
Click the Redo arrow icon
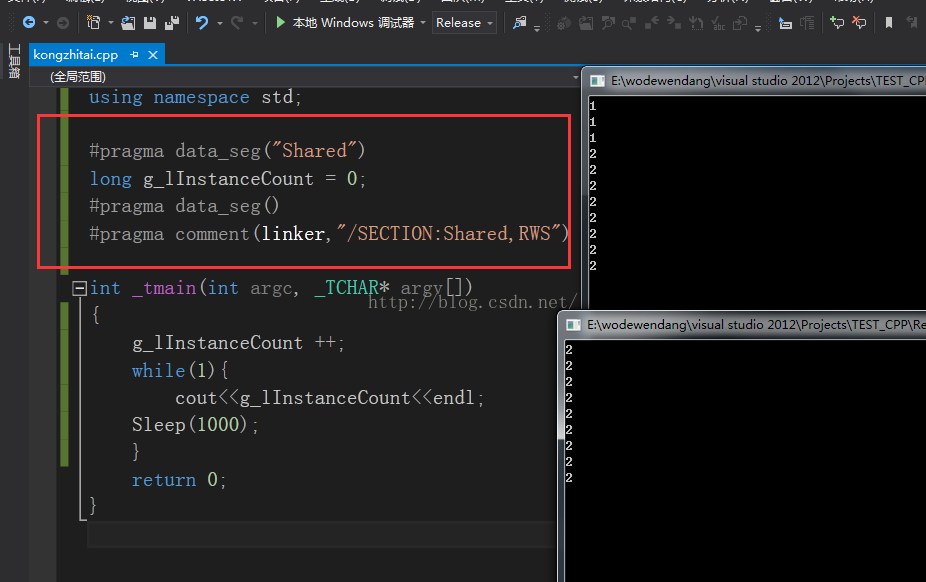pyautogui.click(x=237, y=22)
